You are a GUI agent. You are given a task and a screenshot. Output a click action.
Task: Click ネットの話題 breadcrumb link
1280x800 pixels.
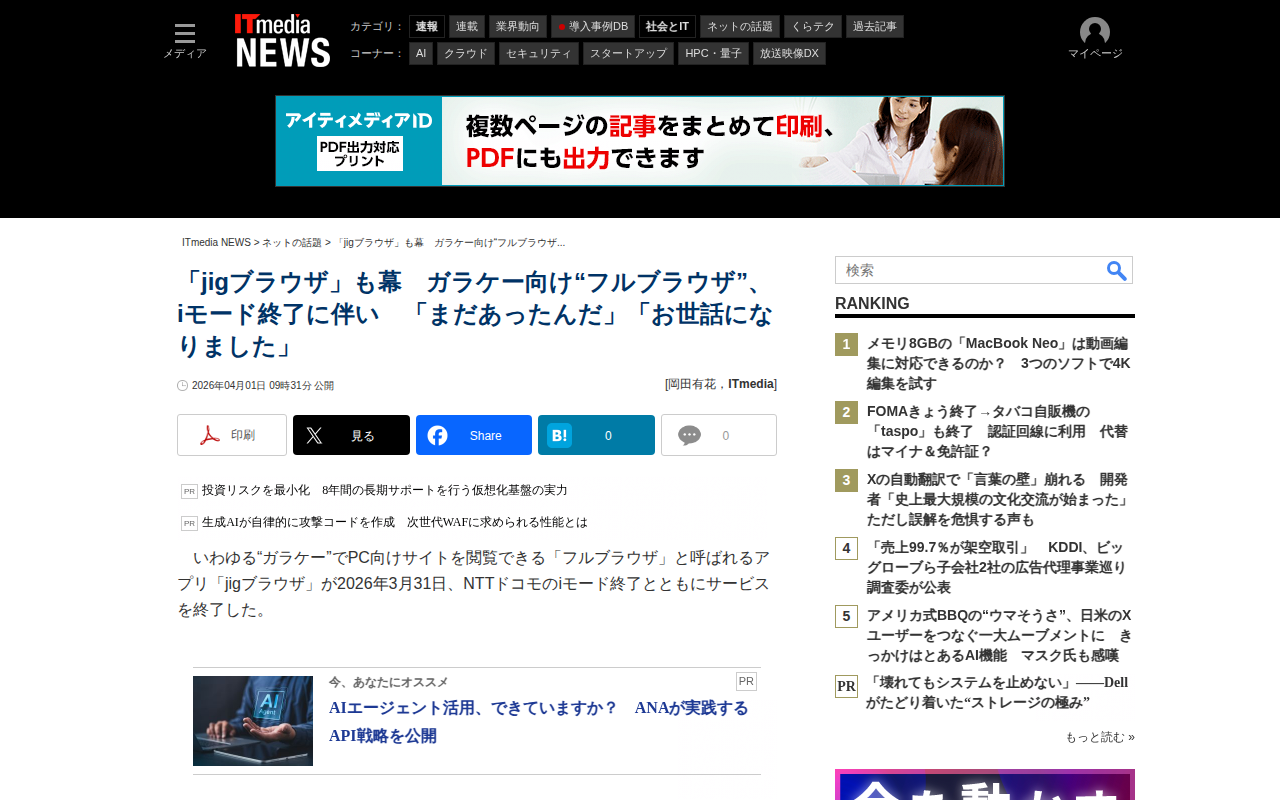click(x=292, y=243)
